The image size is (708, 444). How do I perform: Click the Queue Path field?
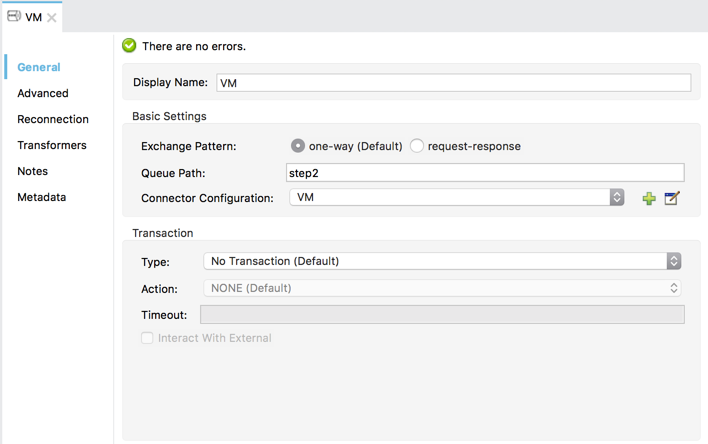point(485,173)
